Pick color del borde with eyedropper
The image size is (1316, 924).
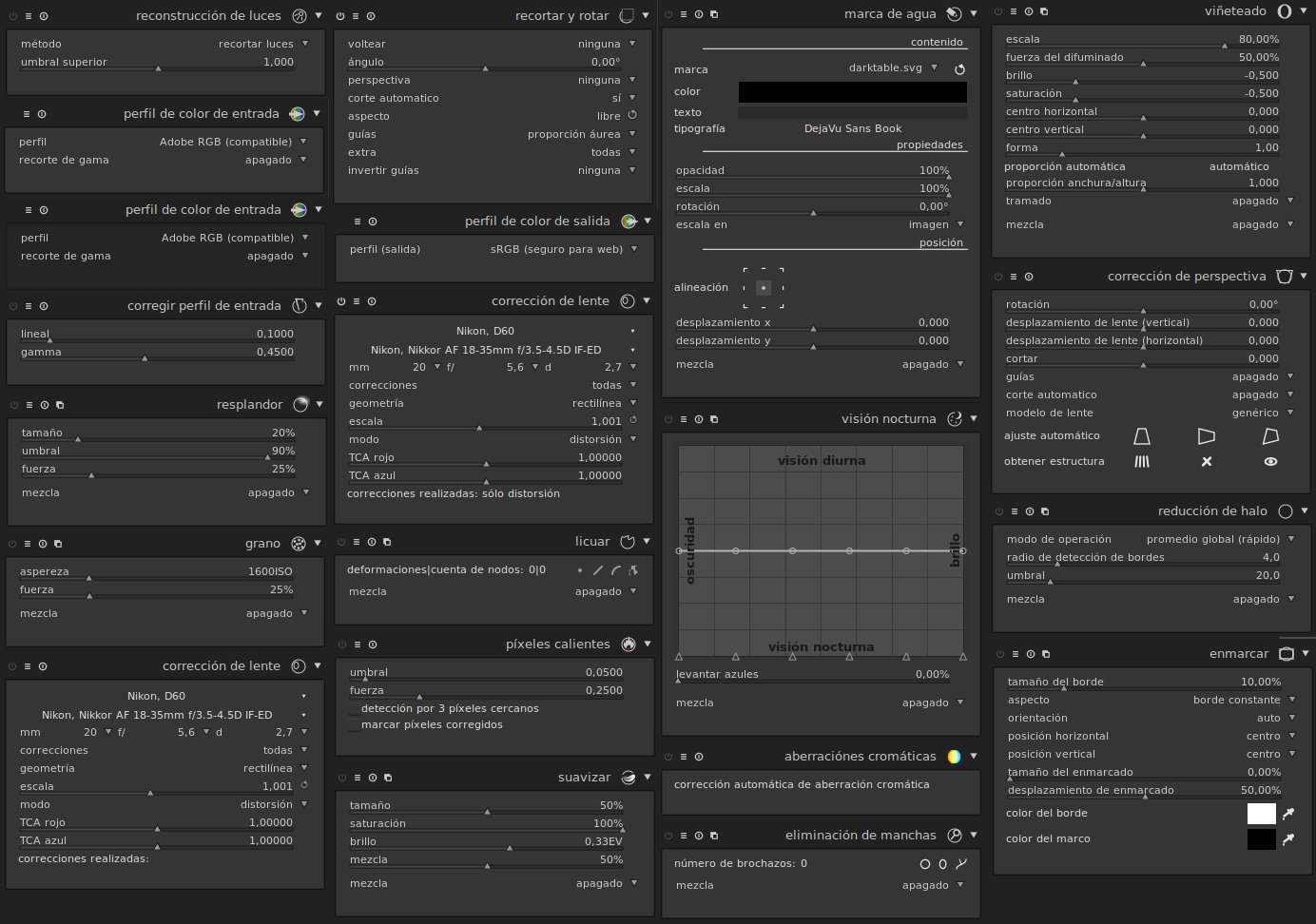(x=1288, y=814)
